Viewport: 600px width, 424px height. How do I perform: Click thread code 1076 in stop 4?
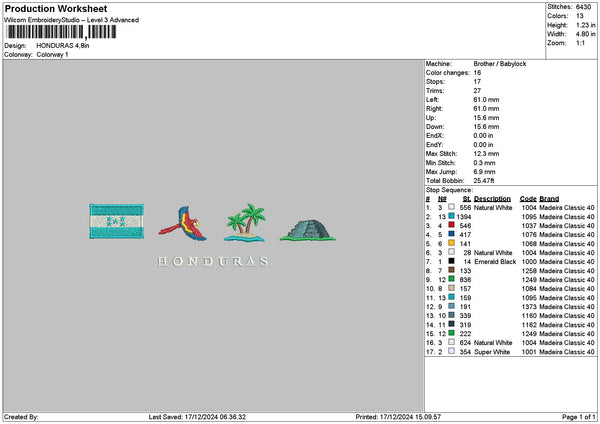click(x=529, y=235)
